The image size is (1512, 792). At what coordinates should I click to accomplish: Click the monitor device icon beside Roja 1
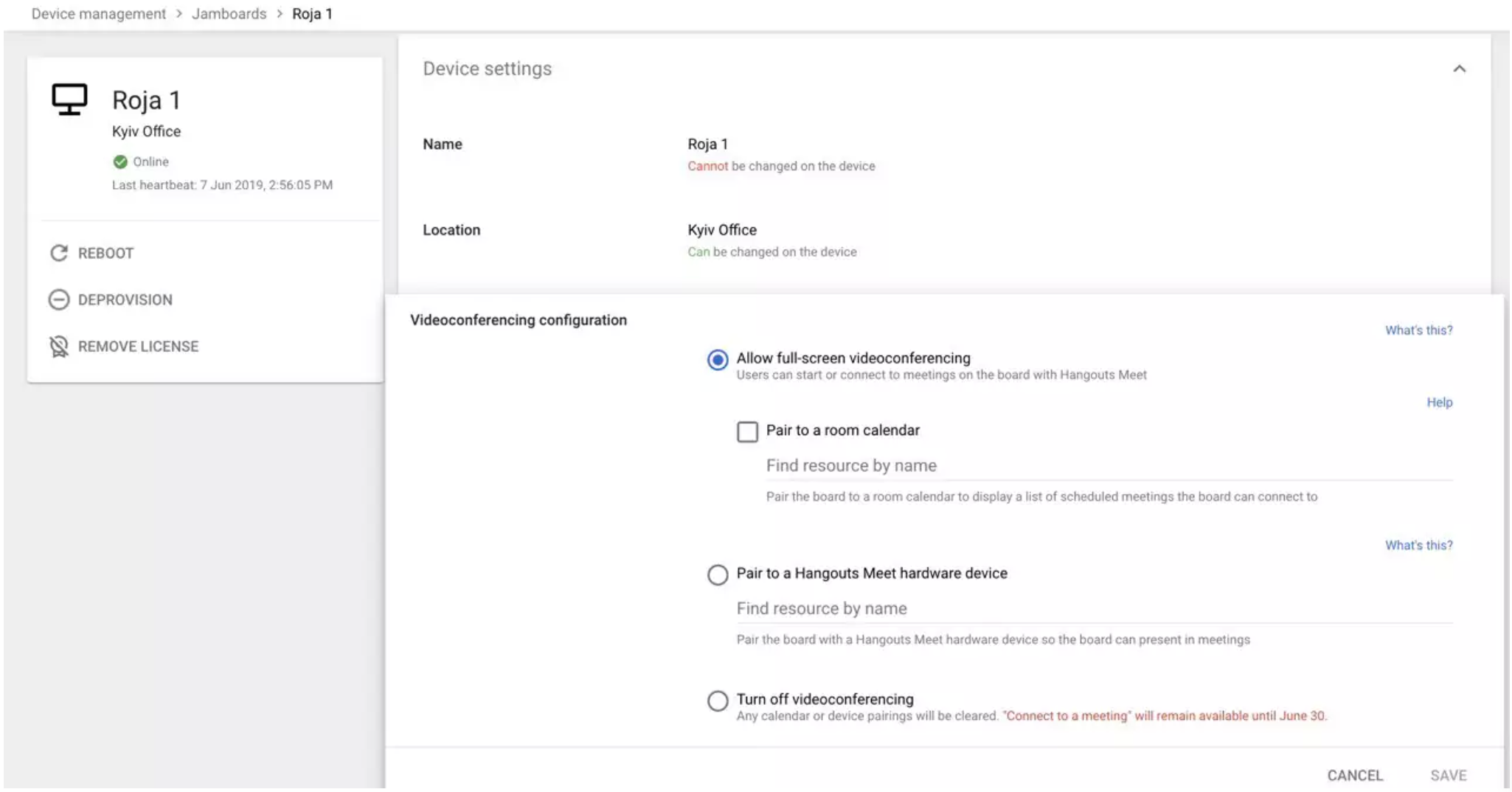[69, 99]
